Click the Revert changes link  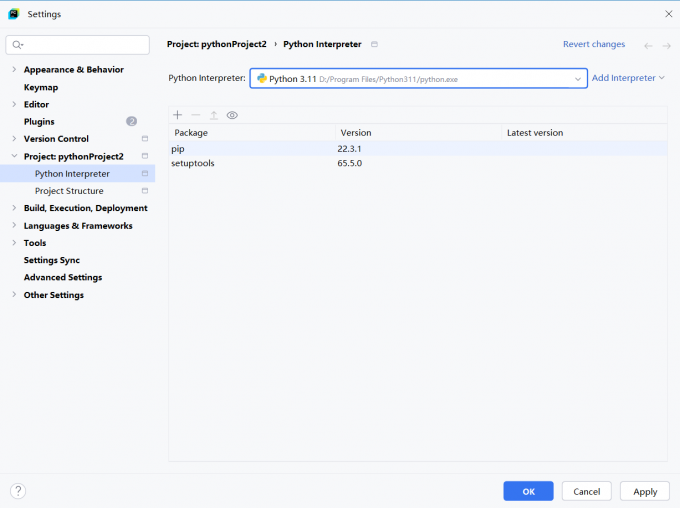click(x=594, y=44)
